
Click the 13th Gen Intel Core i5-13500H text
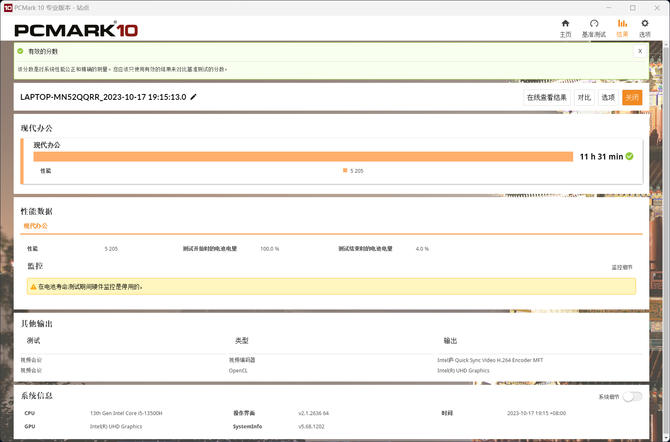pyautogui.click(x=126, y=413)
